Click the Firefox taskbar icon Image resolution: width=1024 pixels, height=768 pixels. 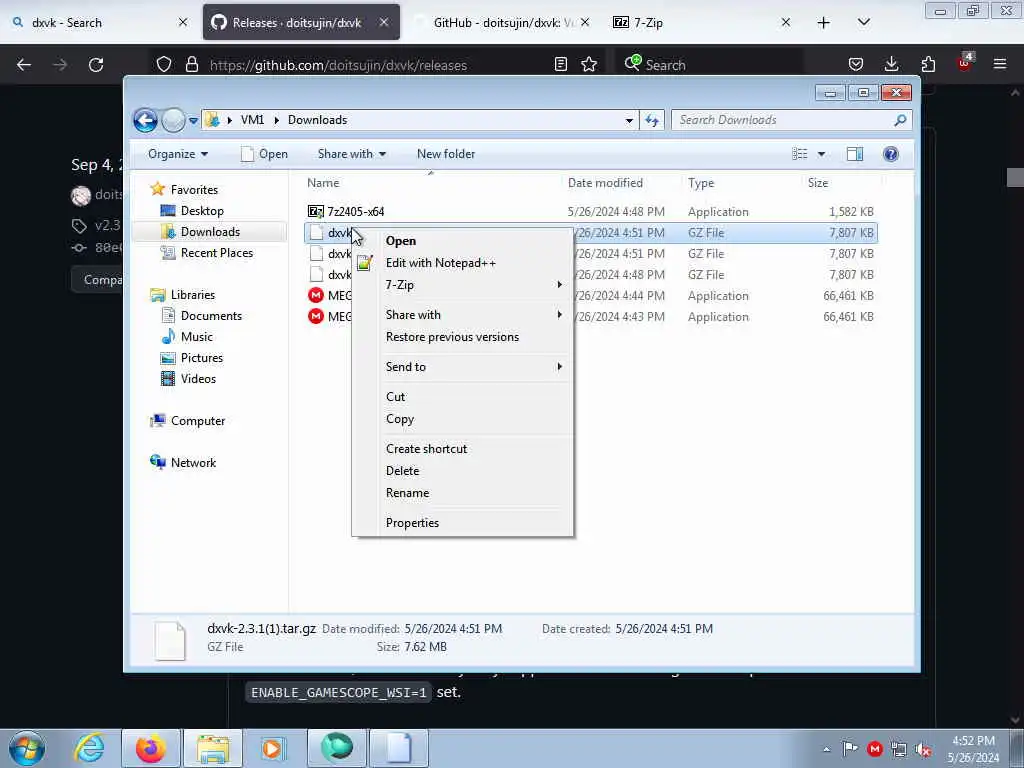click(150, 748)
